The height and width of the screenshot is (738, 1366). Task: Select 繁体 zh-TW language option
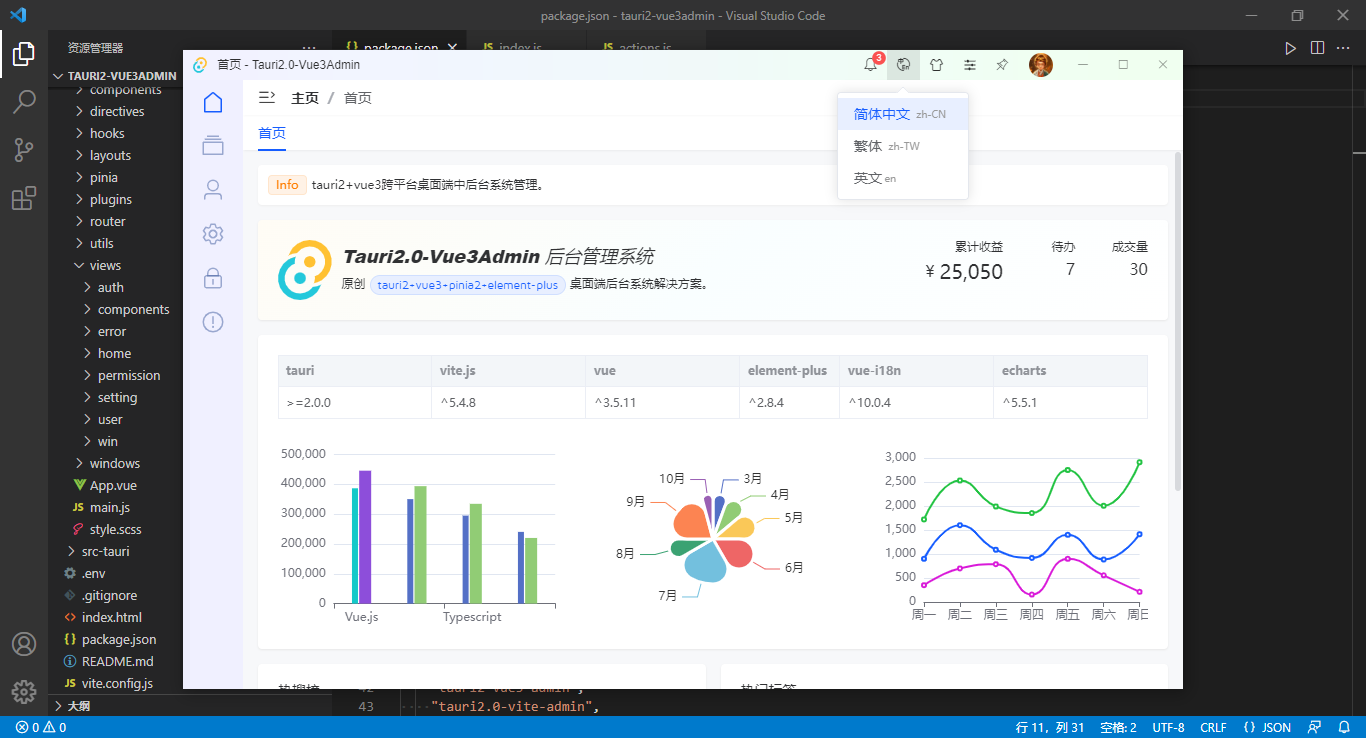point(903,146)
